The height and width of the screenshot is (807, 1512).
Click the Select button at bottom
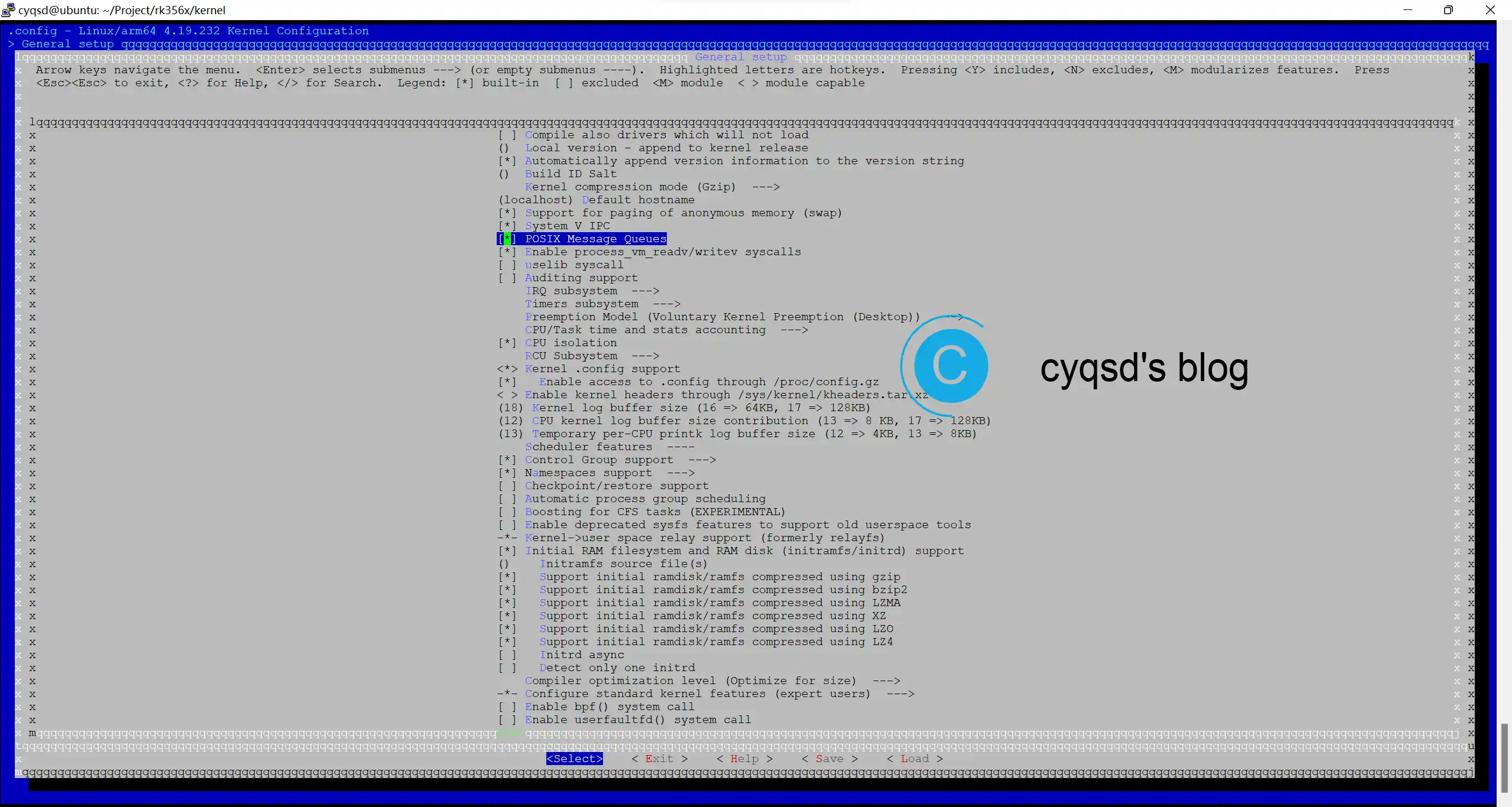[574, 758]
